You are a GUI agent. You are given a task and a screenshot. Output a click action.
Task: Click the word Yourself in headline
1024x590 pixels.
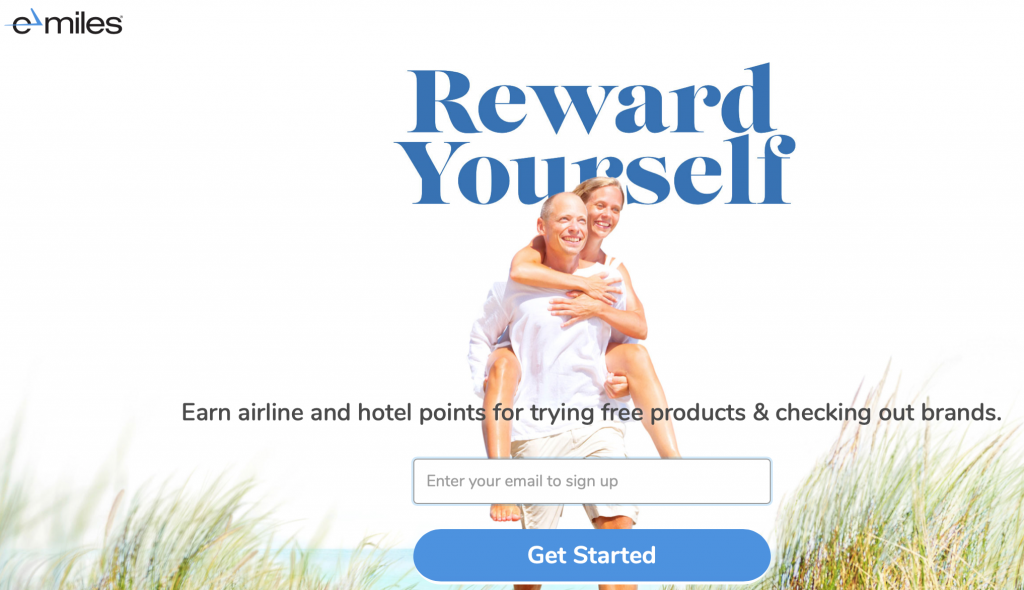[x=595, y=171]
